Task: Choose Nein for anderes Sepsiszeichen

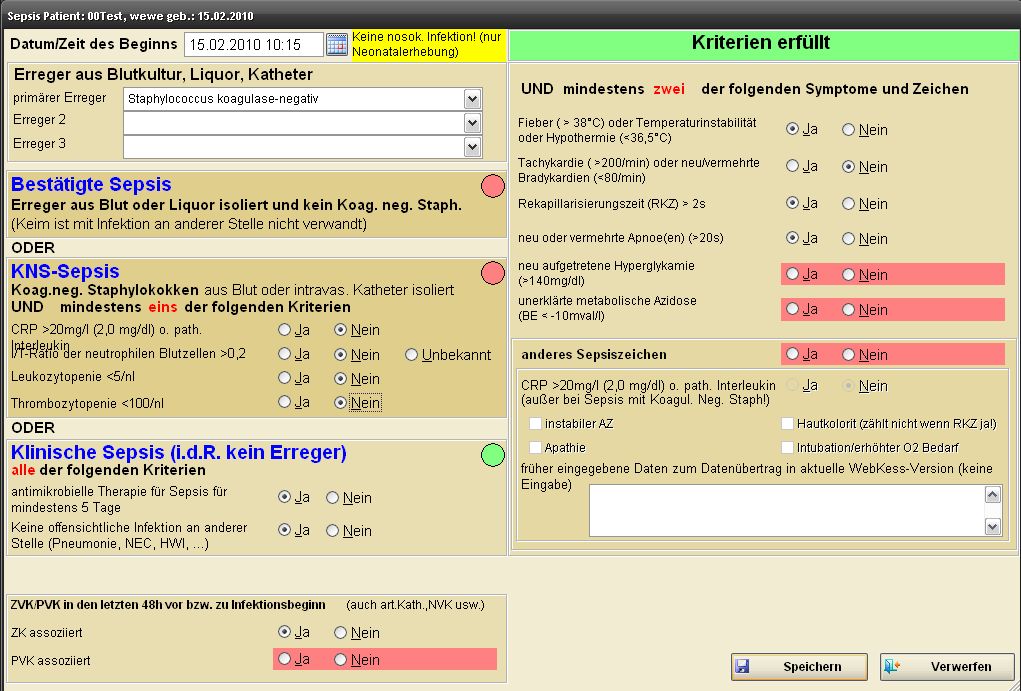Action: 849,355
